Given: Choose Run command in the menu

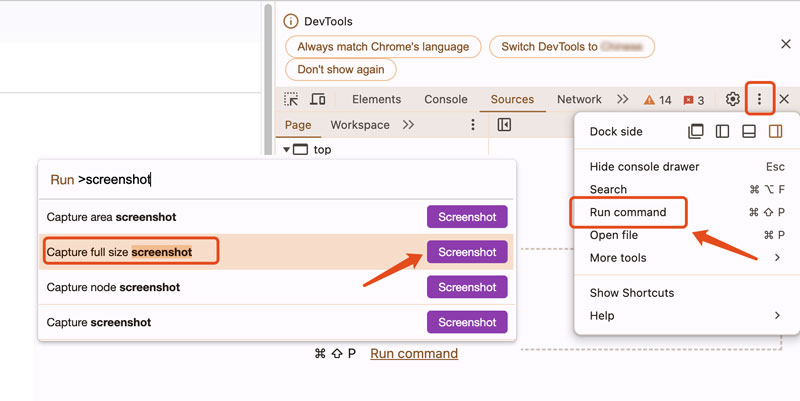Looking at the screenshot, I should (x=686, y=212).
